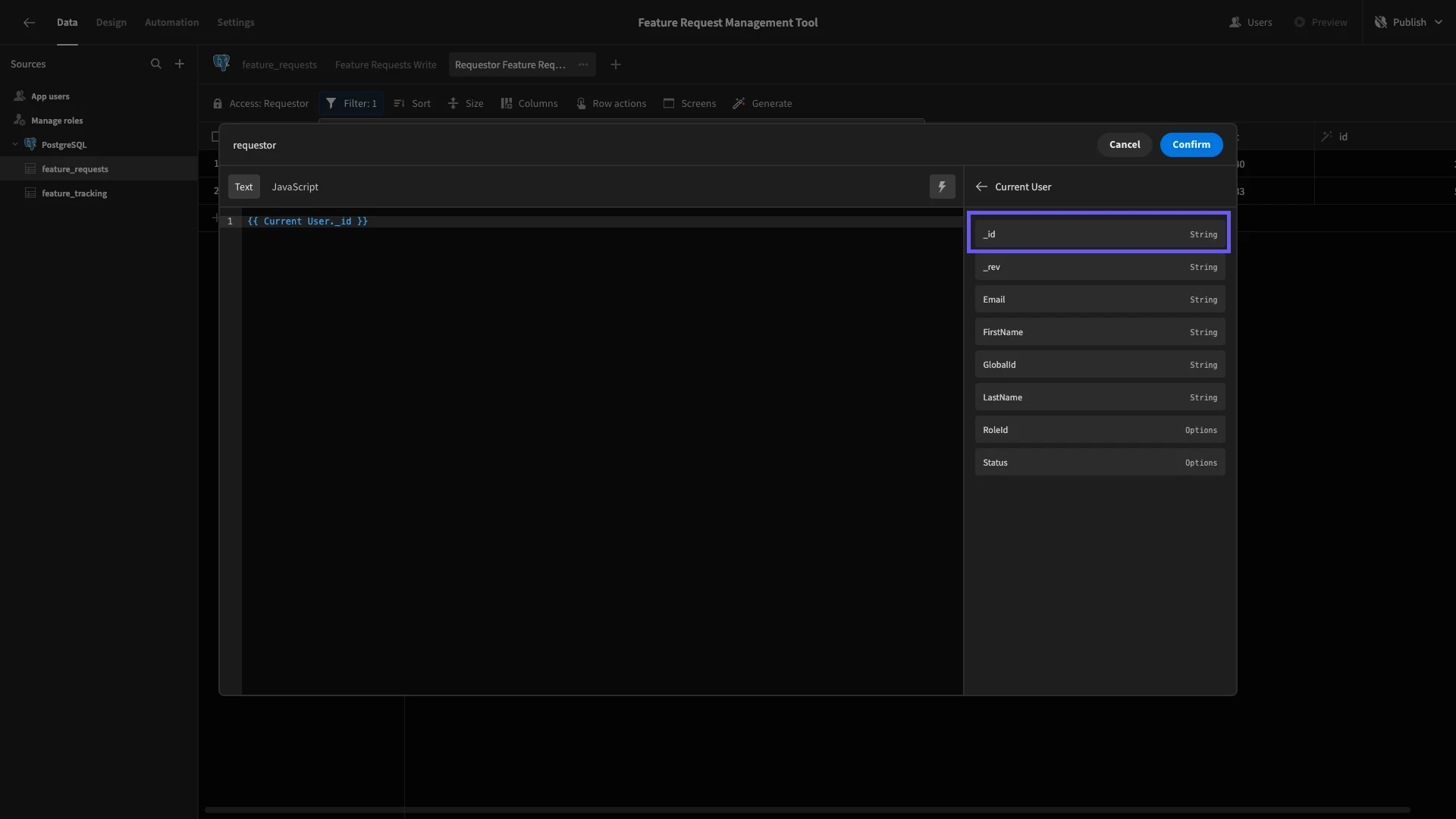Viewport: 1456px width, 819px height.
Task: Open the App users icon in the sidebar
Action: click(x=20, y=96)
